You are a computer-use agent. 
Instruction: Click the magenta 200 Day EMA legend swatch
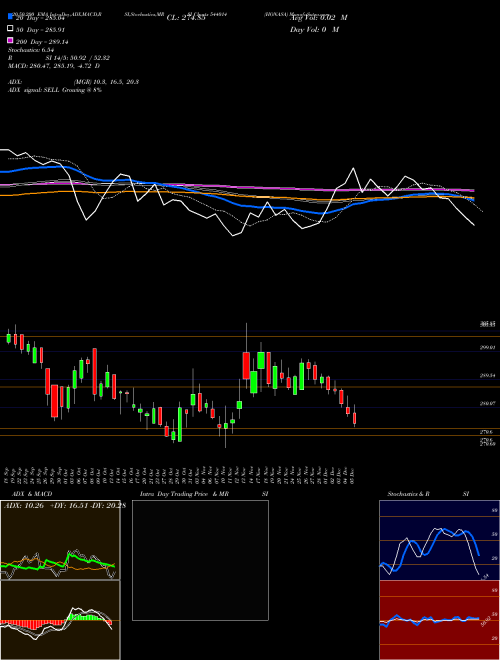point(10,40)
